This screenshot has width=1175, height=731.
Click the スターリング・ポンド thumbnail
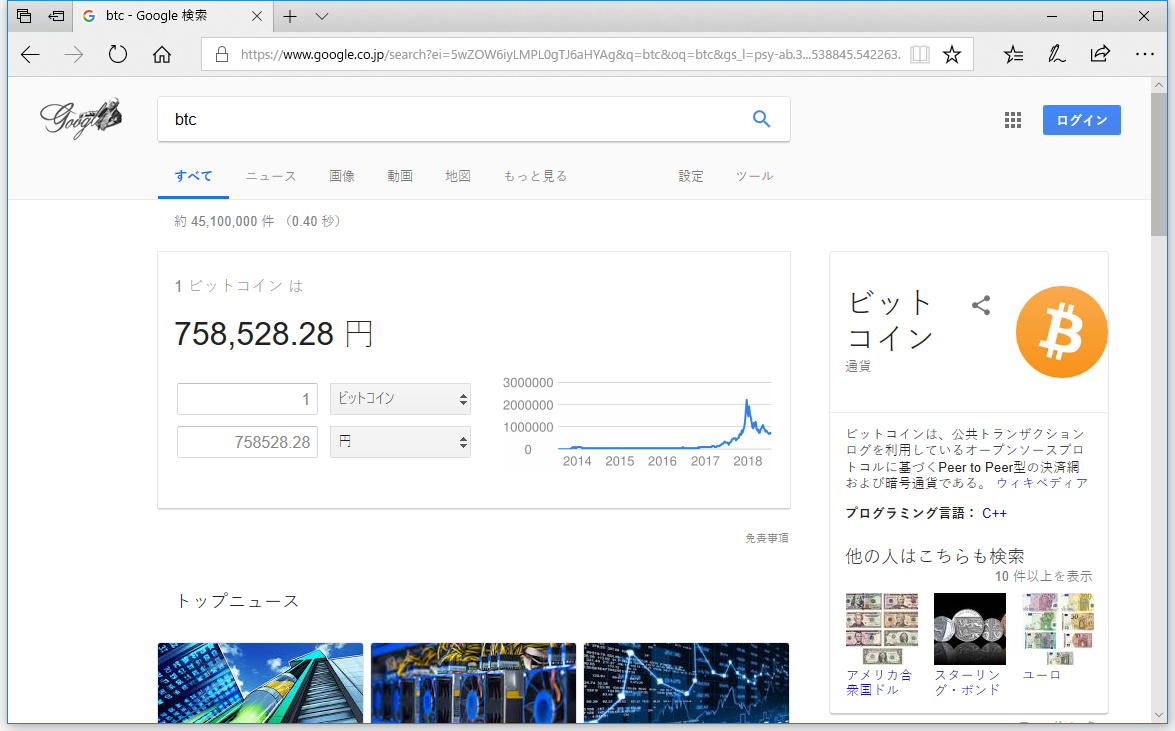coord(969,628)
